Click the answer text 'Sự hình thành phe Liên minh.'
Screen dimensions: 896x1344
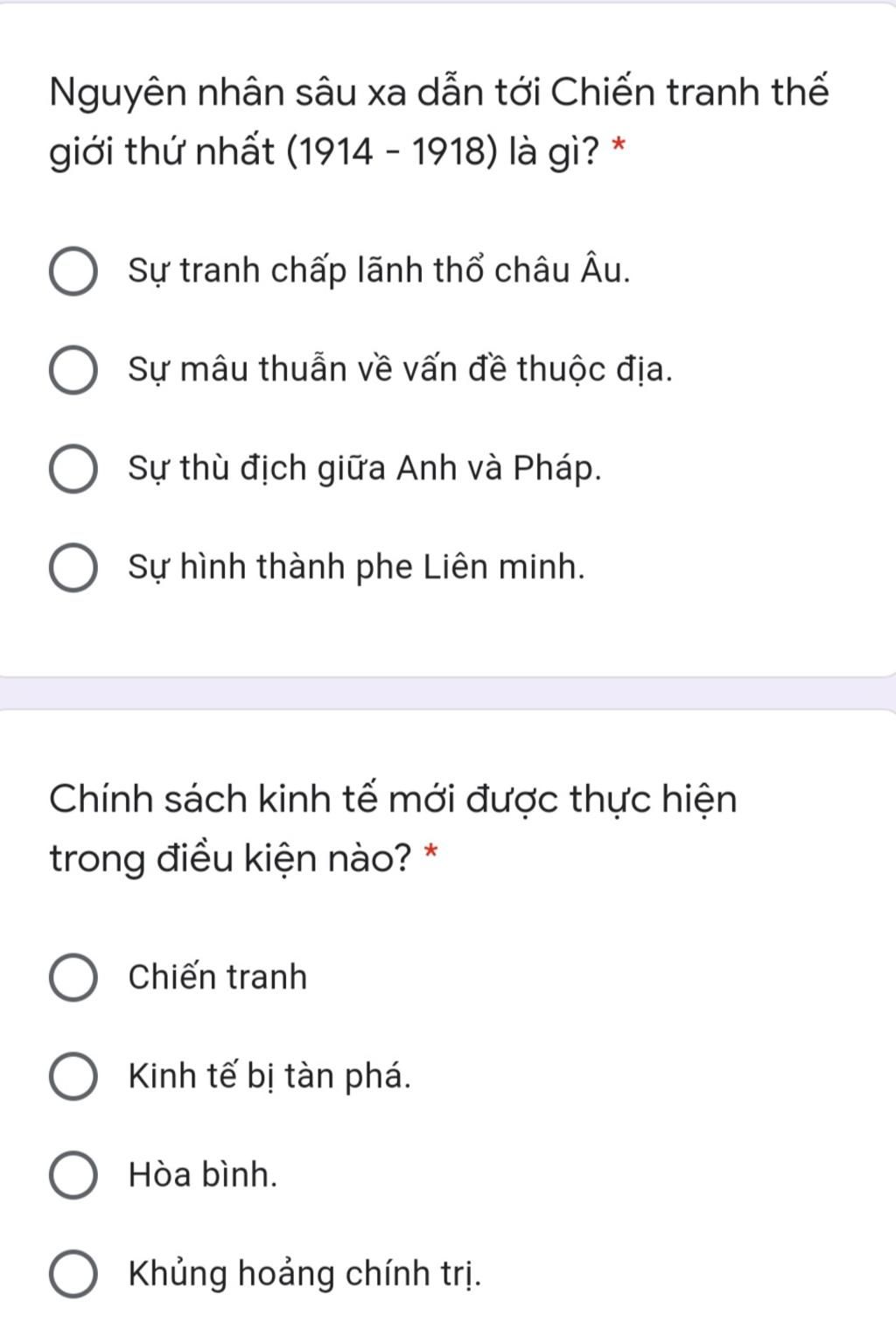pos(356,568)
